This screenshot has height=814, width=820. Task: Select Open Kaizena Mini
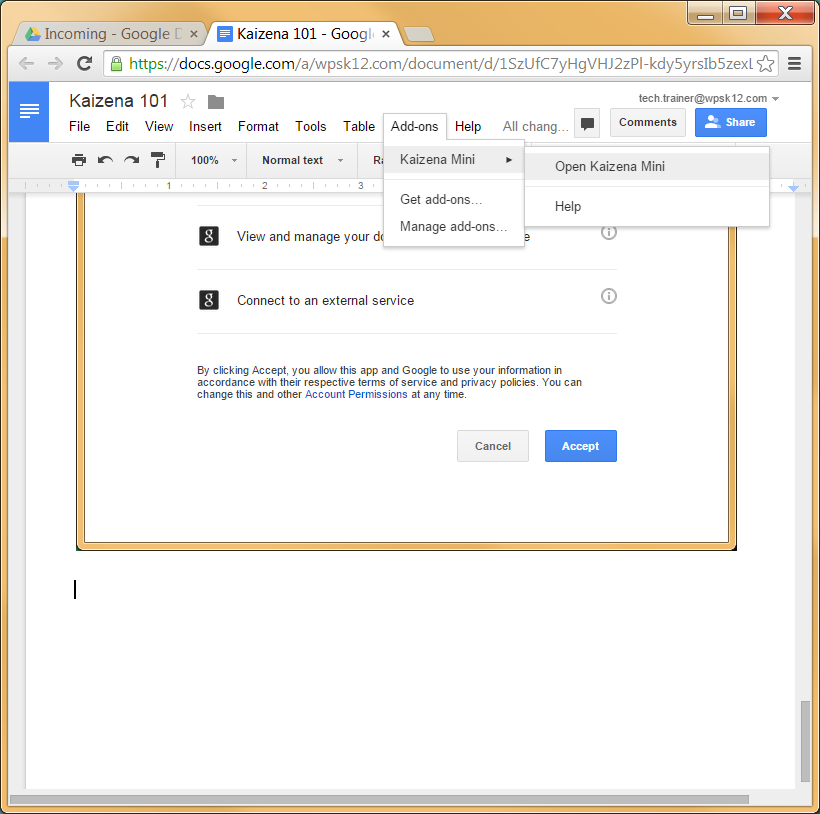[647, 166]
